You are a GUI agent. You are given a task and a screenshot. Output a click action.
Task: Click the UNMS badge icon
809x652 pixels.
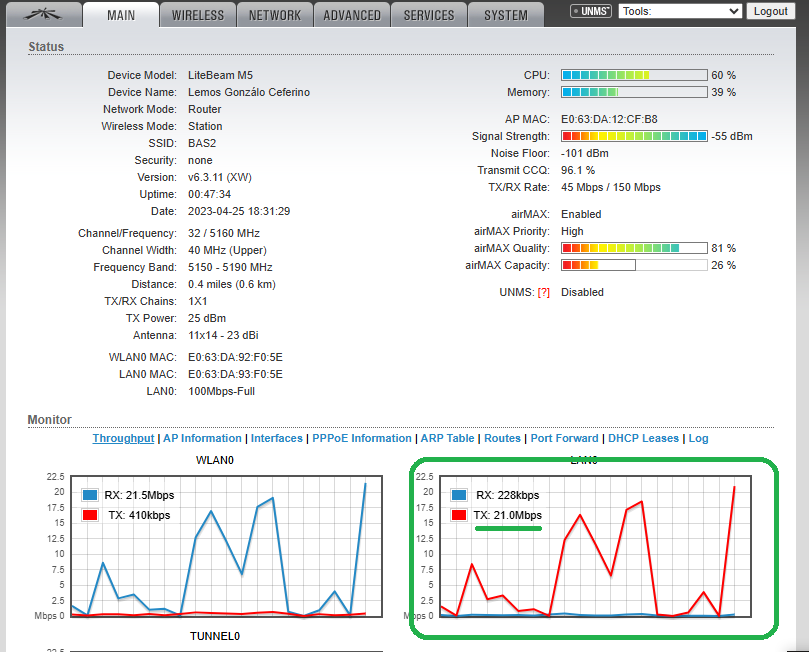pyautogui.click(x=591, y=11)
